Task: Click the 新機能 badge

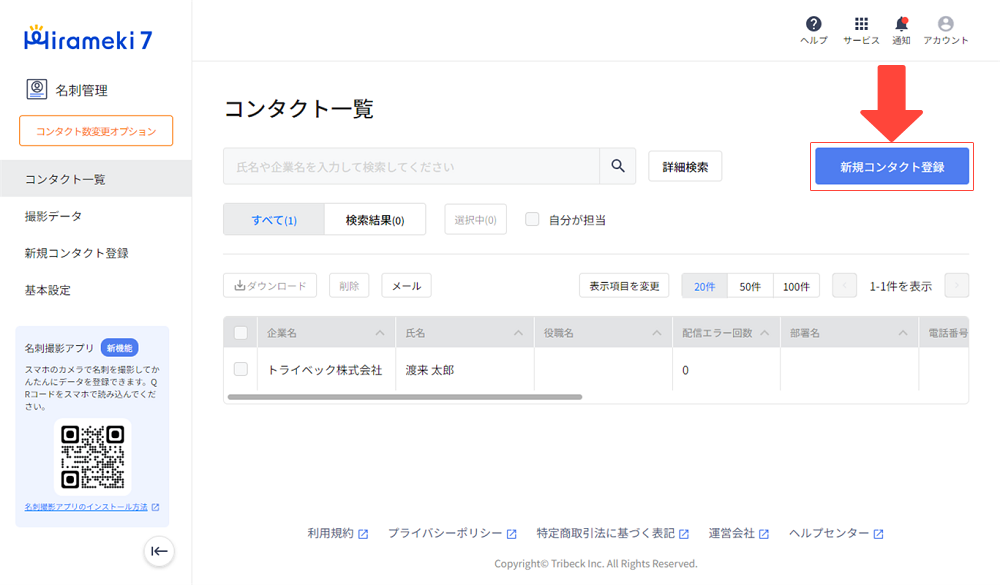Action: coord(119,348)
